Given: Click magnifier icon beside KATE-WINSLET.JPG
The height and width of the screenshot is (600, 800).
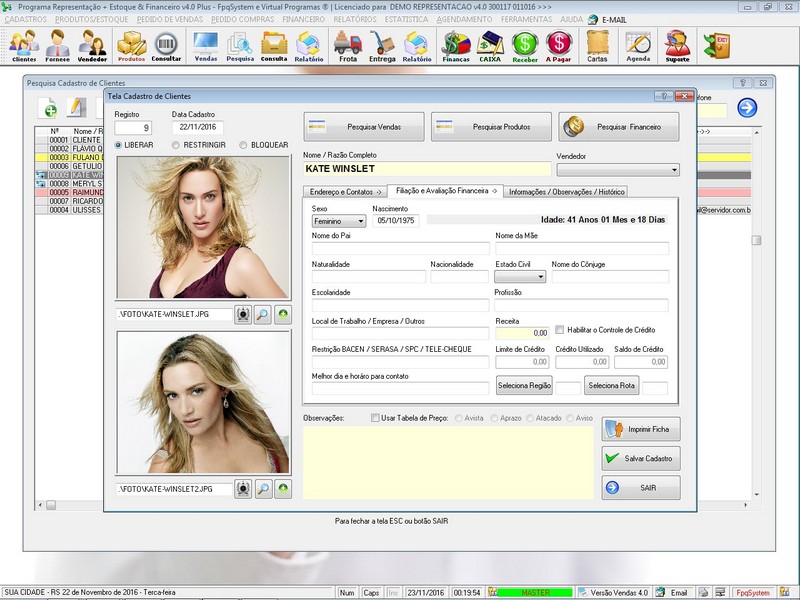Looking at the screenshot, I should (263, 314).
